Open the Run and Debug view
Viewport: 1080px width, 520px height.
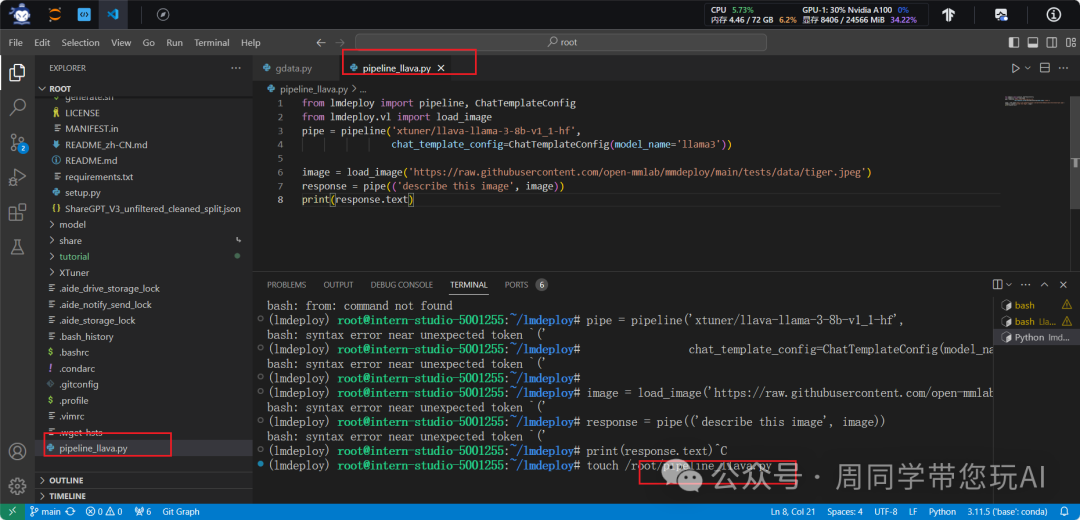point(17,177)
